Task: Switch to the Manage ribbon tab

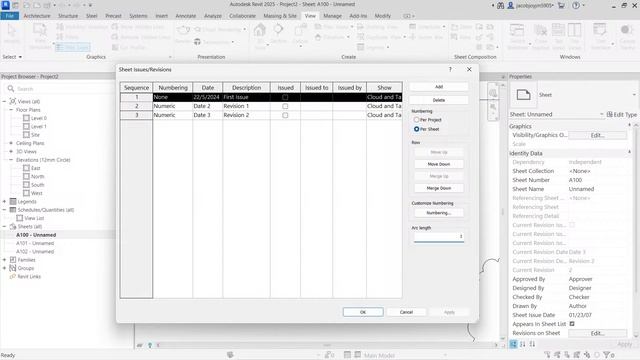Action: [x=332, y=16]
